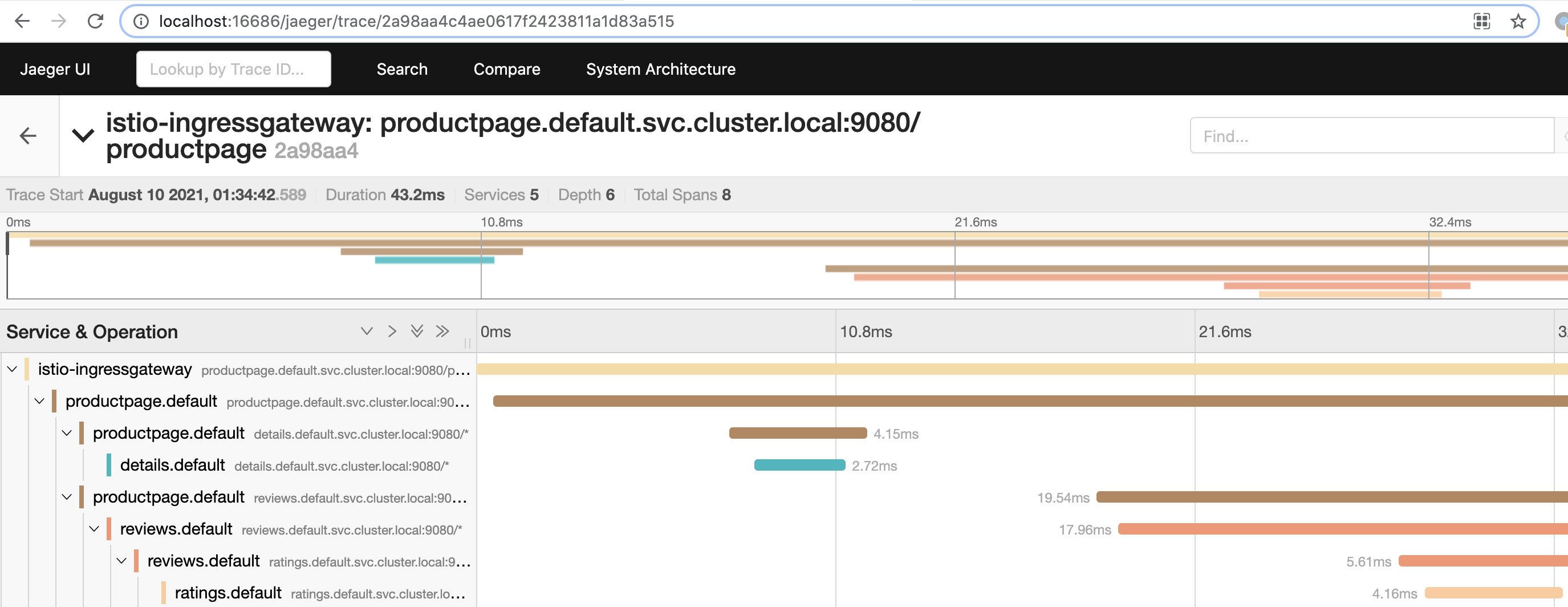Collapse the trace header chevron beside the title

[83, 135]
